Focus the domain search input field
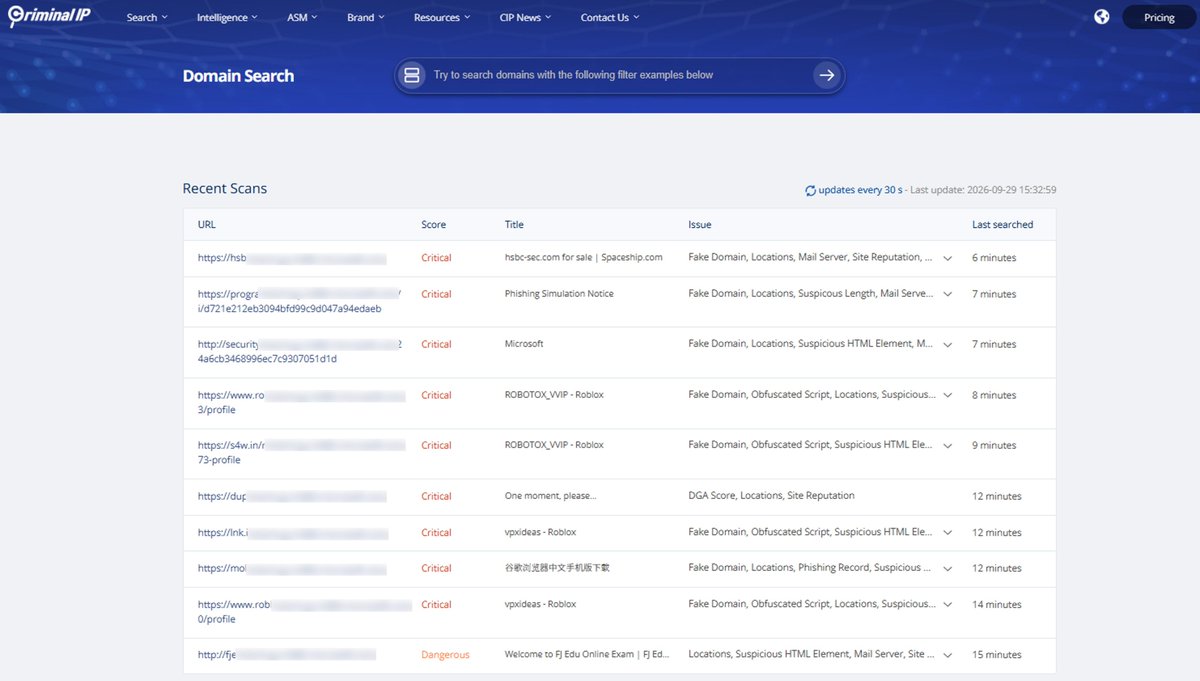The width and height of the screenshot is (1200, 681). coord(618,75)
